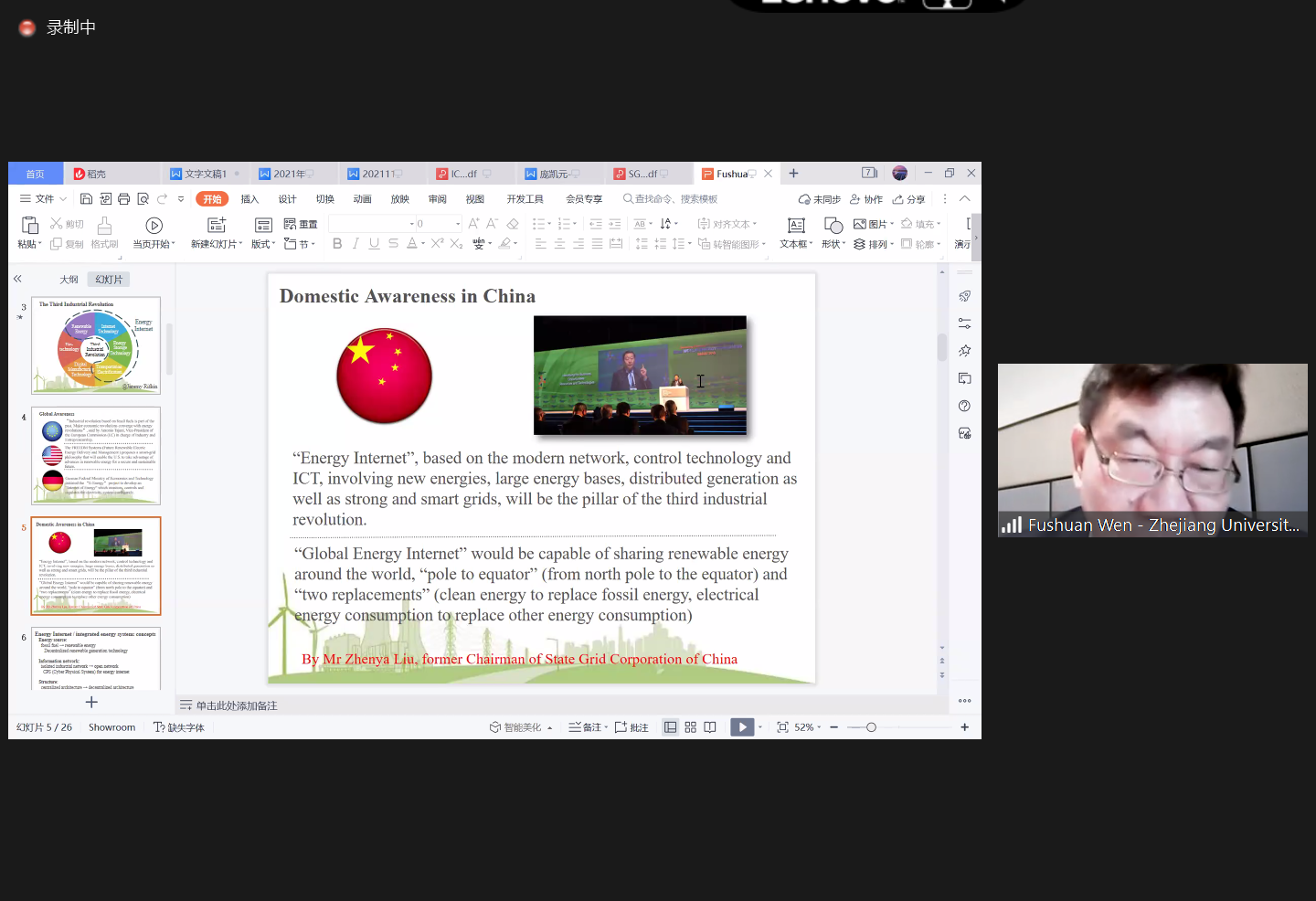Click the Subscript X₂ icon
The height and width of the screenshot is (901, 1316).
pos(456,244)
